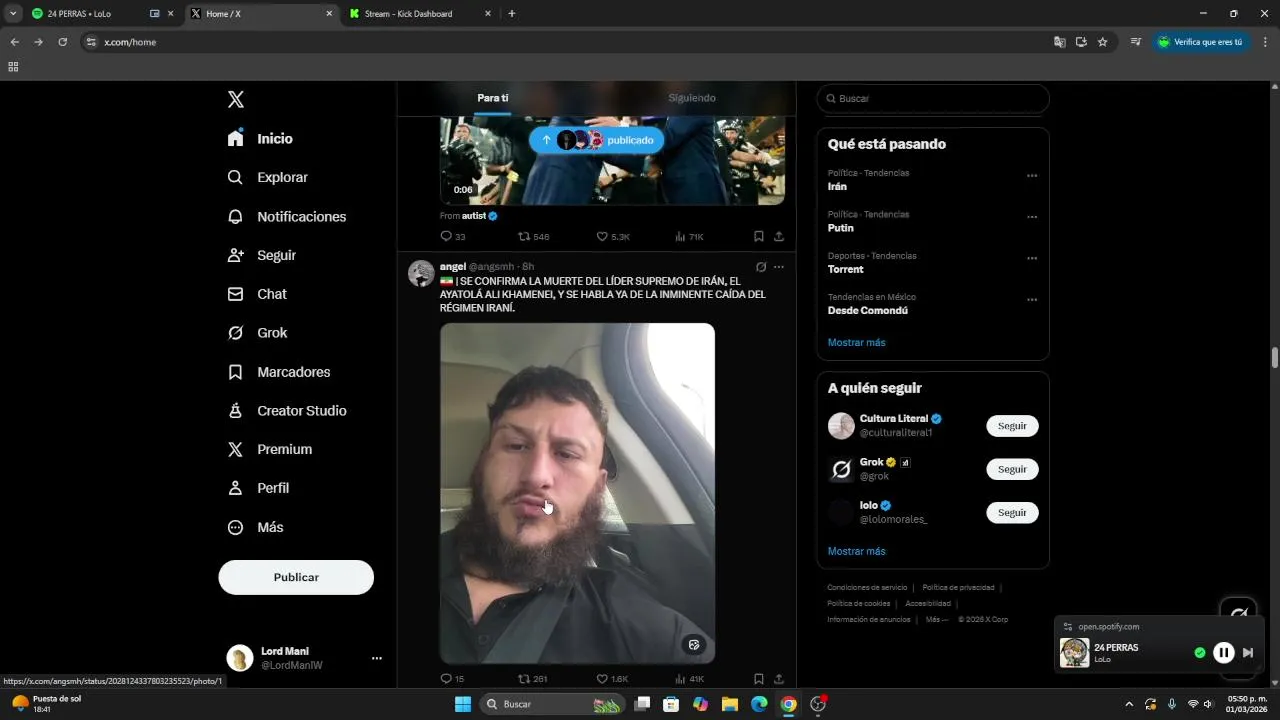
Task: Click the Premium X icon in sidebar
Action: click(x=235, y=449)
